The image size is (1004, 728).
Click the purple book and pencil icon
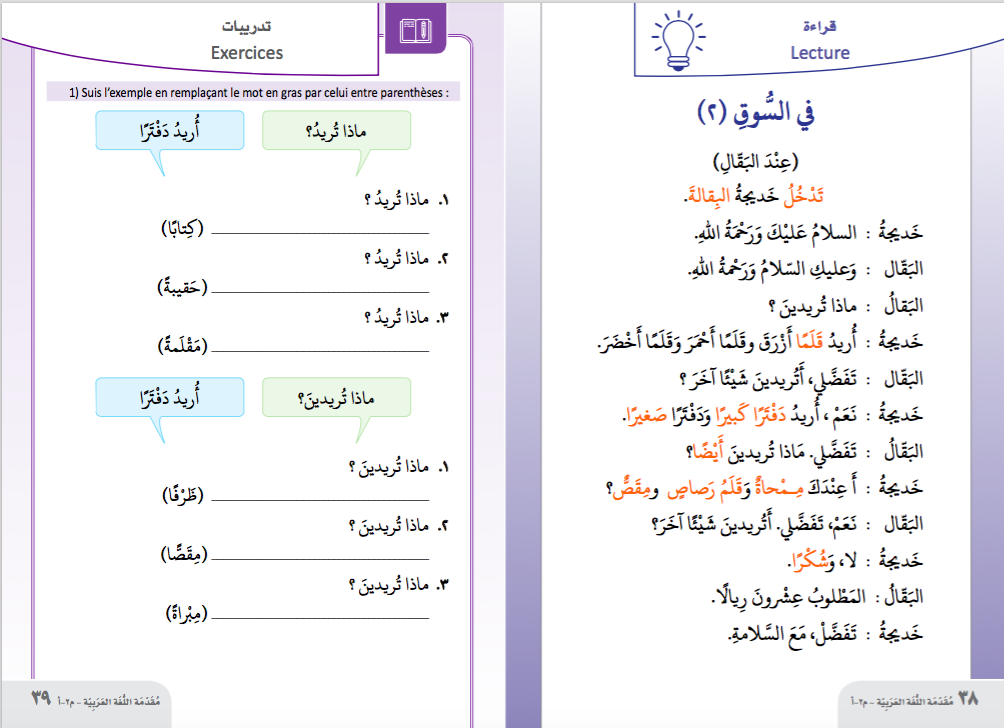416,30
